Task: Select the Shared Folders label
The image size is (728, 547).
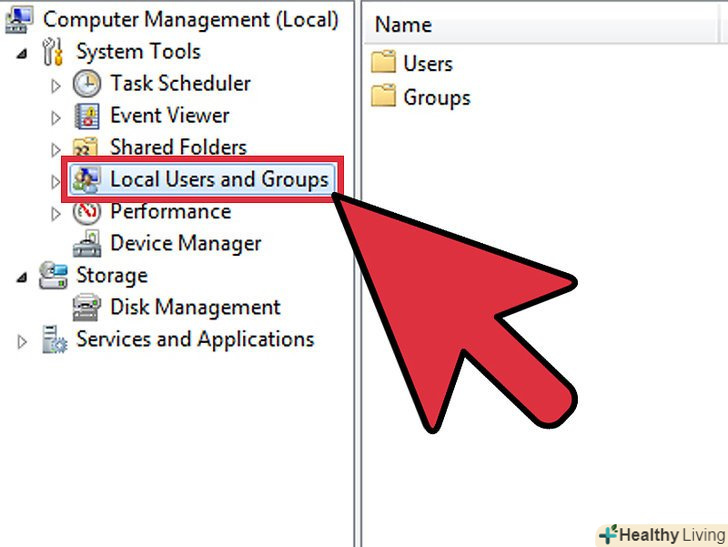Action: coord(178,147)
